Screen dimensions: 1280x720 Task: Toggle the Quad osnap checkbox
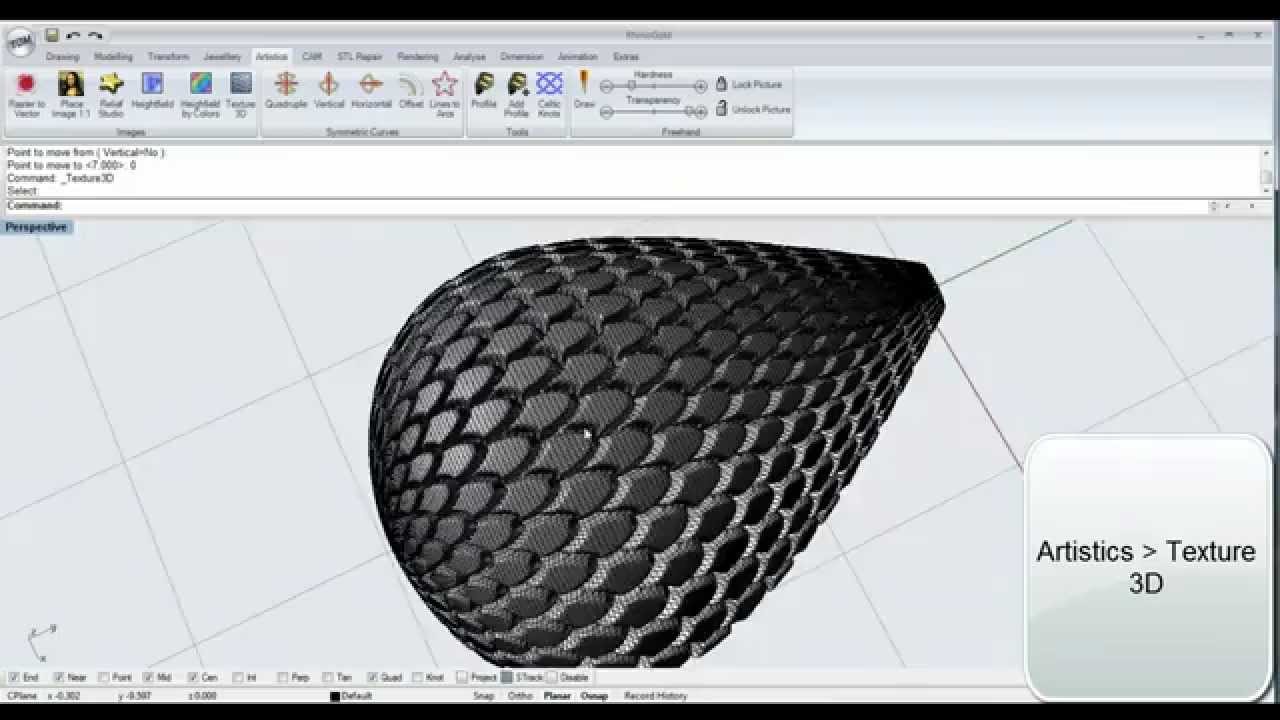coord(372,677)
